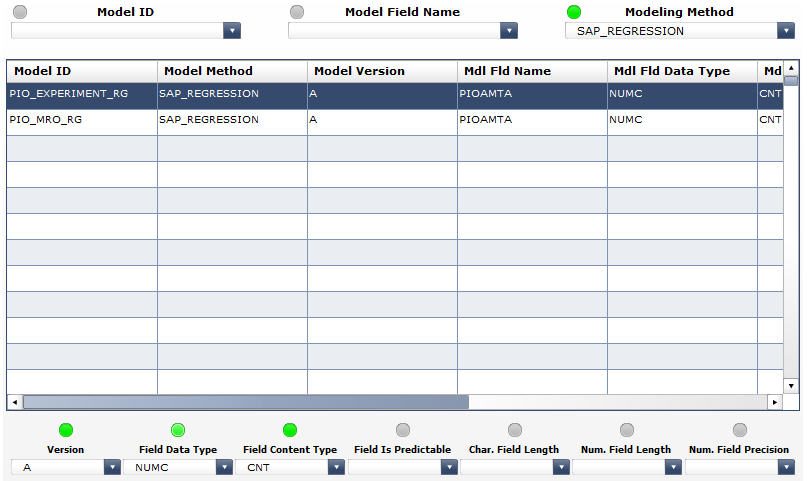The width and height of the screenshot is (807, 481).
Task: Click the empty Model ID filter field
Action: [117, 31]
